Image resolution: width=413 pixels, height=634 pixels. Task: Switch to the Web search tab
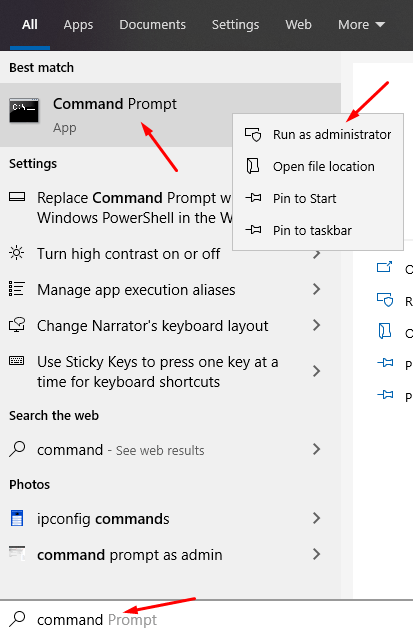(x=298, y=25)
